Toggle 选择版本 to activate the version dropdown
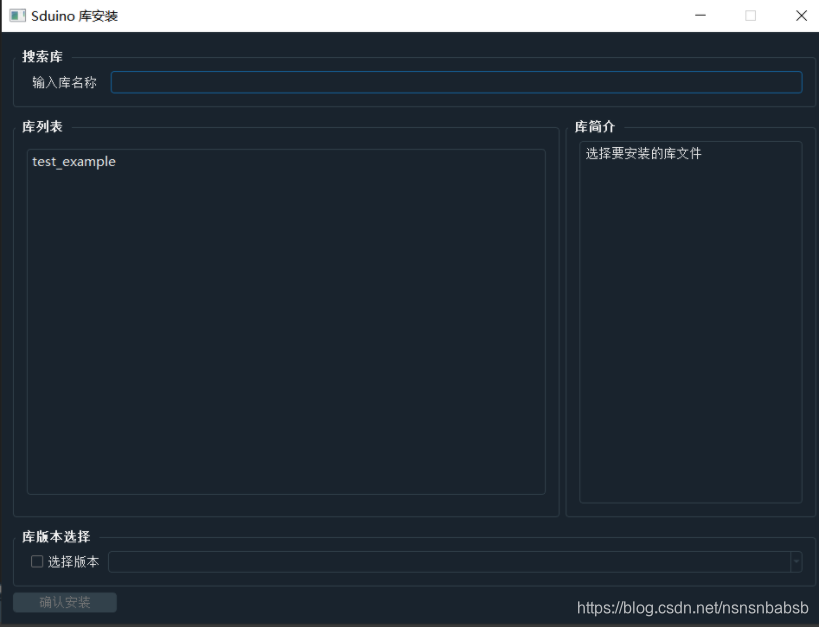This screenshot has height=627, width=819. [36, 561]
